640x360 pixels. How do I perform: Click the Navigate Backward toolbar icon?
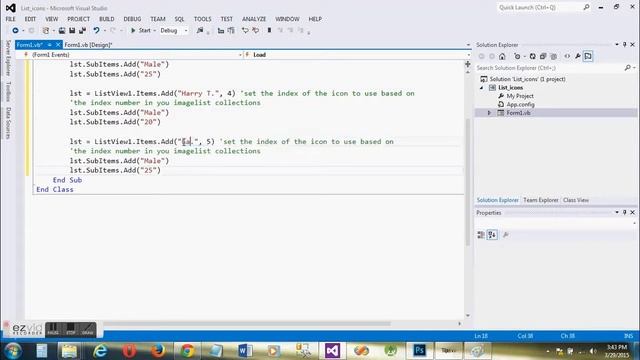tap(16, 31)
